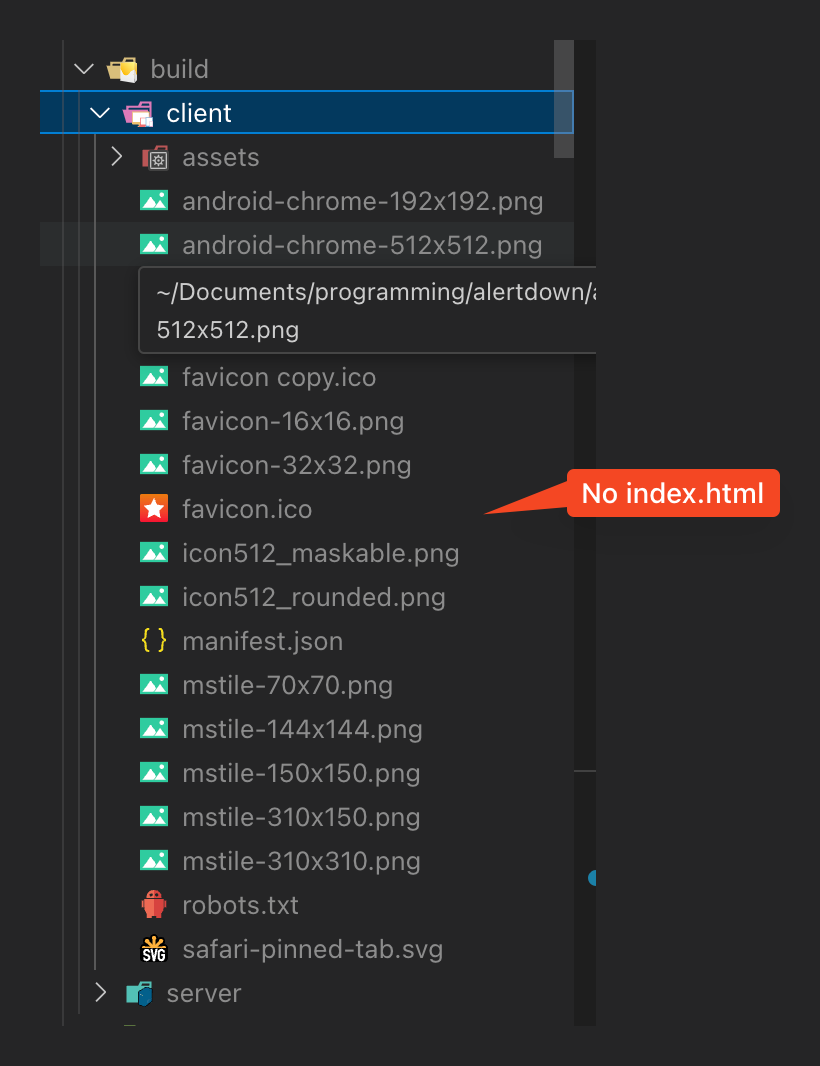The width and height of the screenshot is (820, 1066).
Task: Click the file path tooltip ending in 512x512.png
Action: (x=370, y=310)
